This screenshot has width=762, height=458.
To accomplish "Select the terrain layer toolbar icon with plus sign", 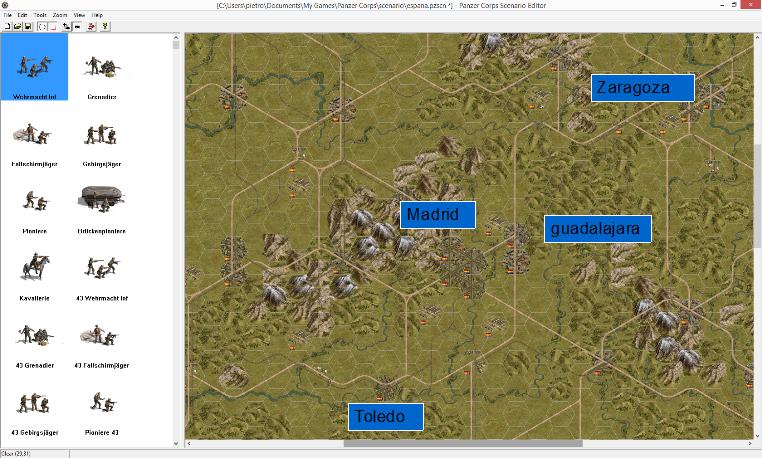I will click(66, 26).
